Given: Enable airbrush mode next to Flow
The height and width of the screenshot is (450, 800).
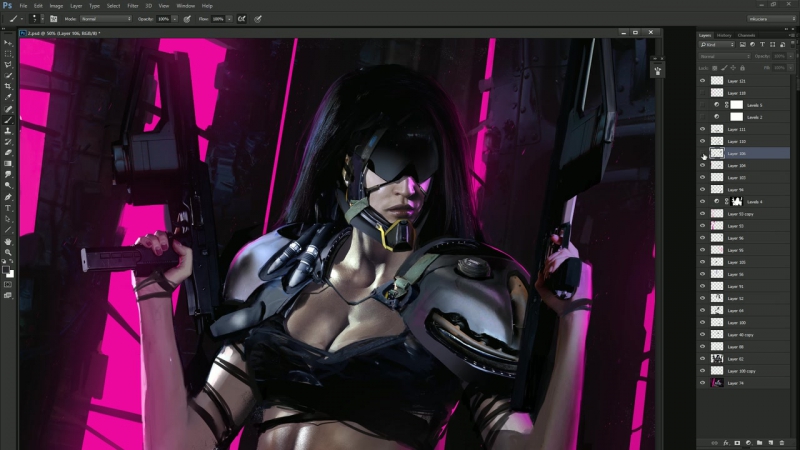Looking at the screenshot, I should pos(242,19).
